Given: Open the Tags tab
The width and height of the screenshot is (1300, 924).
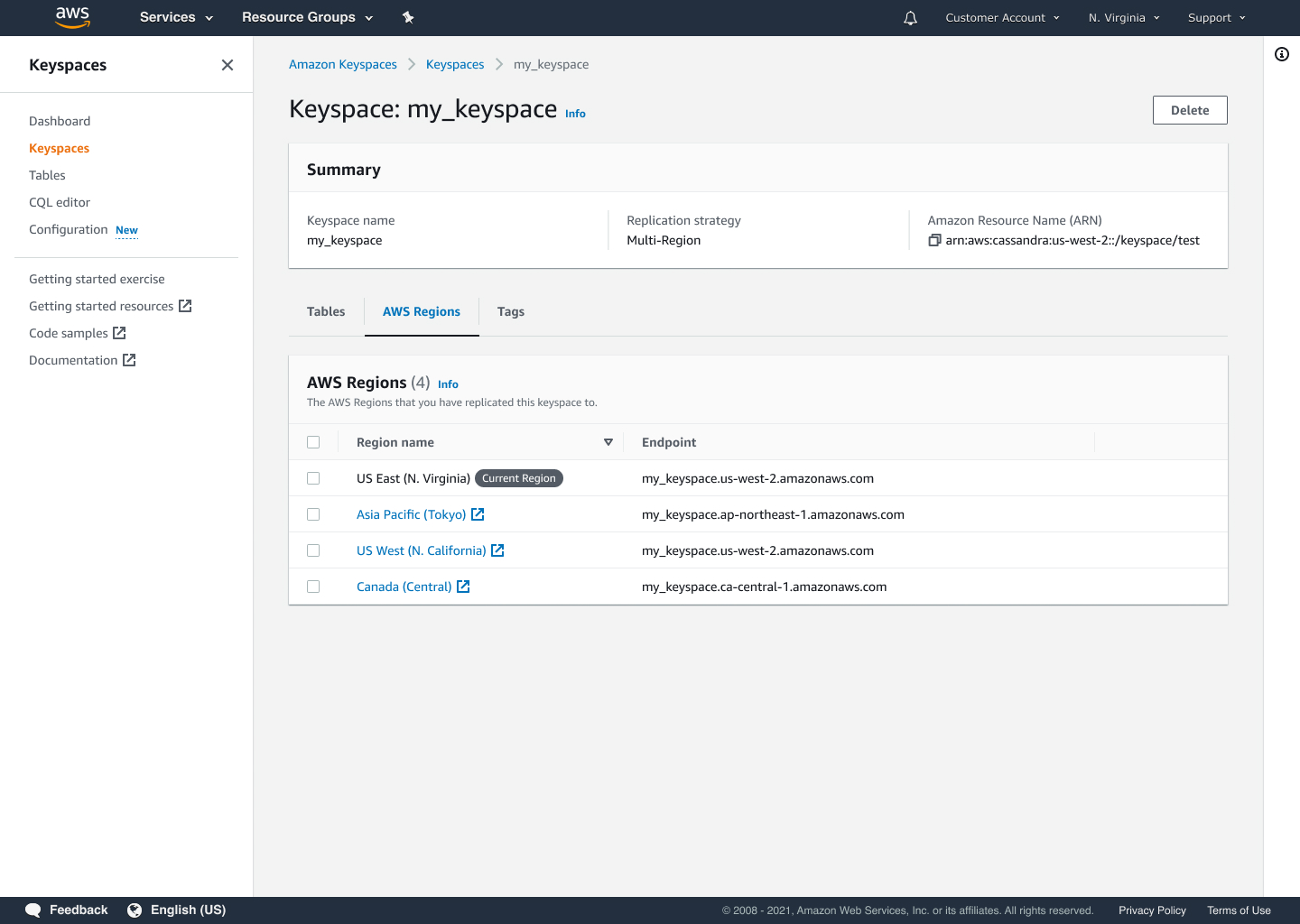Looking at the screenshot, I should pos(510,311).
